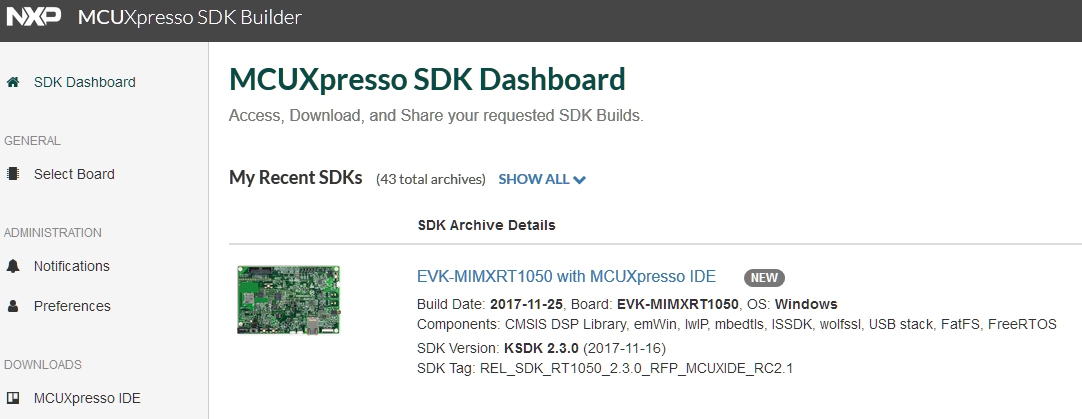Screen dimensions: 1082x419
Task: Click the MCUXpresso SDK Builder header title
Action: pos(189,18)
